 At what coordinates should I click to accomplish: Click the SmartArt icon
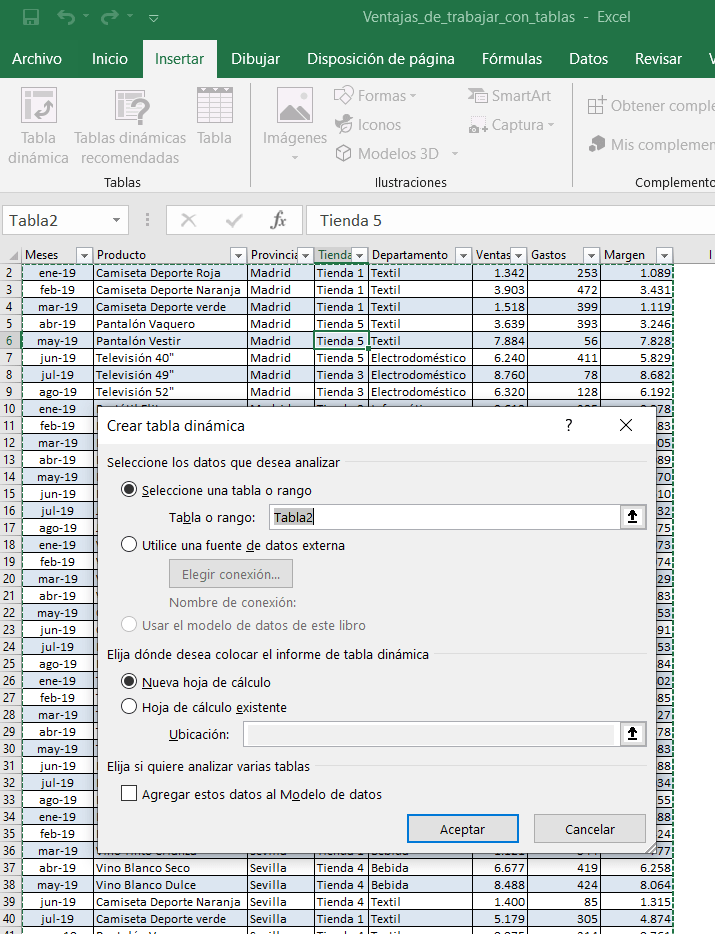[477, 95]
